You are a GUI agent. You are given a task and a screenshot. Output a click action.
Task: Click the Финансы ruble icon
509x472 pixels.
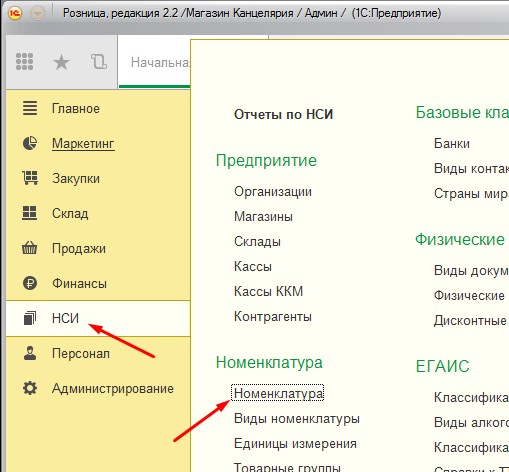(x=30, y=283)
